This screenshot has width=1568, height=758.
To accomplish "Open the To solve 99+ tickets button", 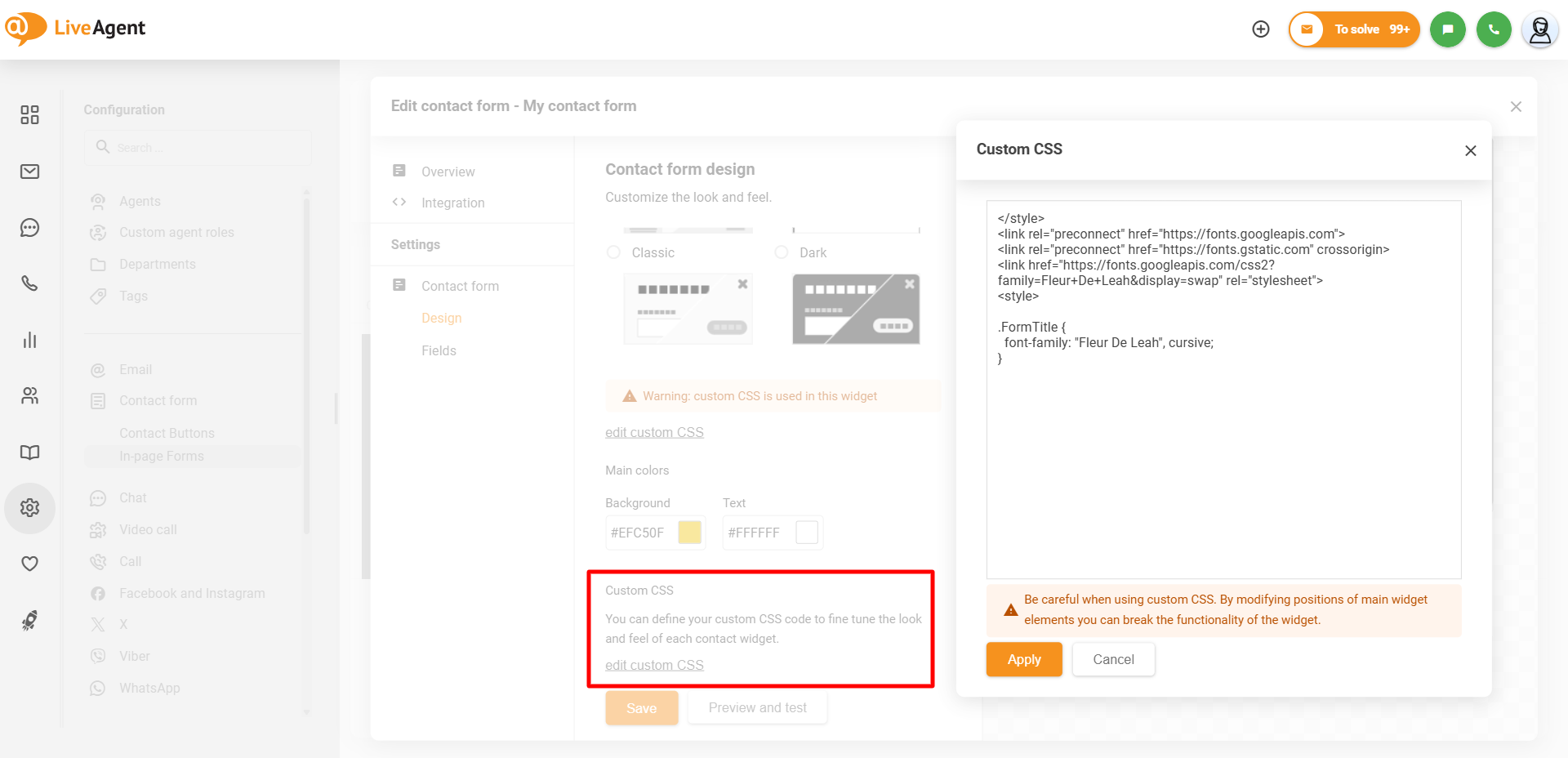I will 1354,29.
